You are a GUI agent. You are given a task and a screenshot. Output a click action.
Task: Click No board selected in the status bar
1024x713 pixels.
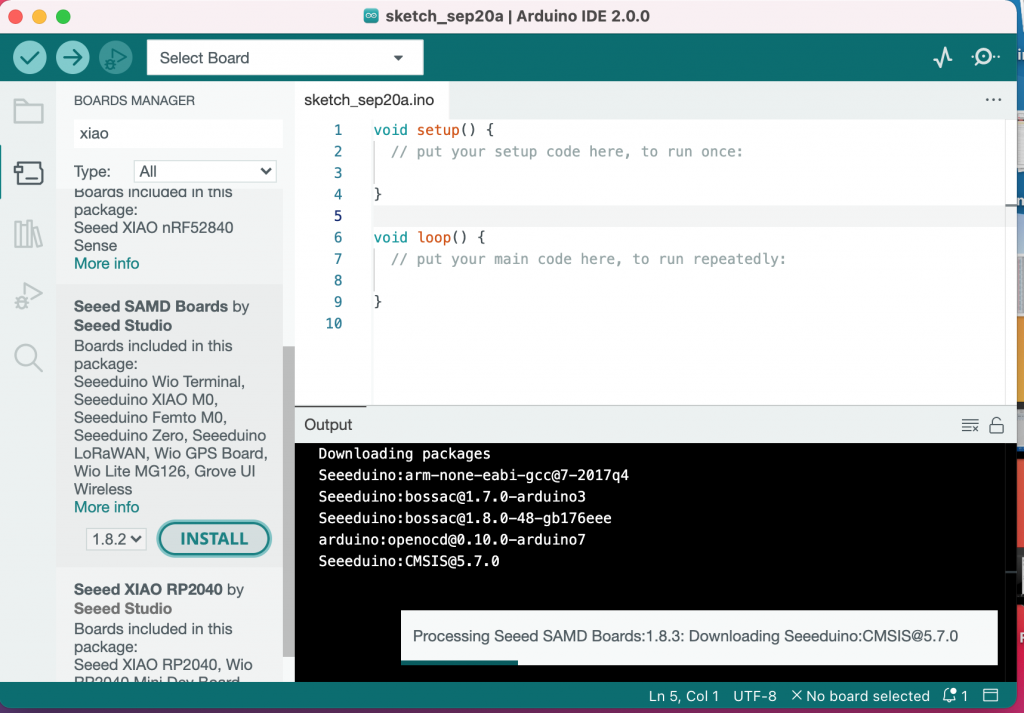click(x=860, y=696)
